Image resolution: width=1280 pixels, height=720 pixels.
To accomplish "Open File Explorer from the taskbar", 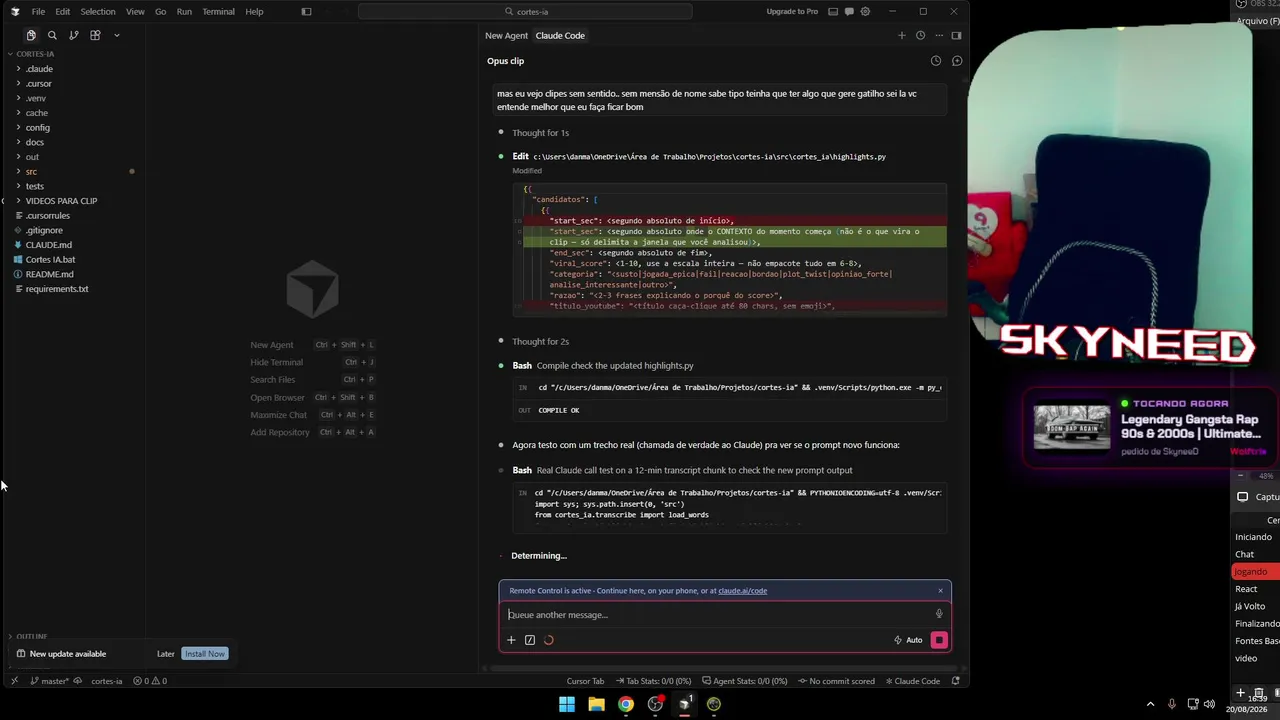I will point(596,704).
